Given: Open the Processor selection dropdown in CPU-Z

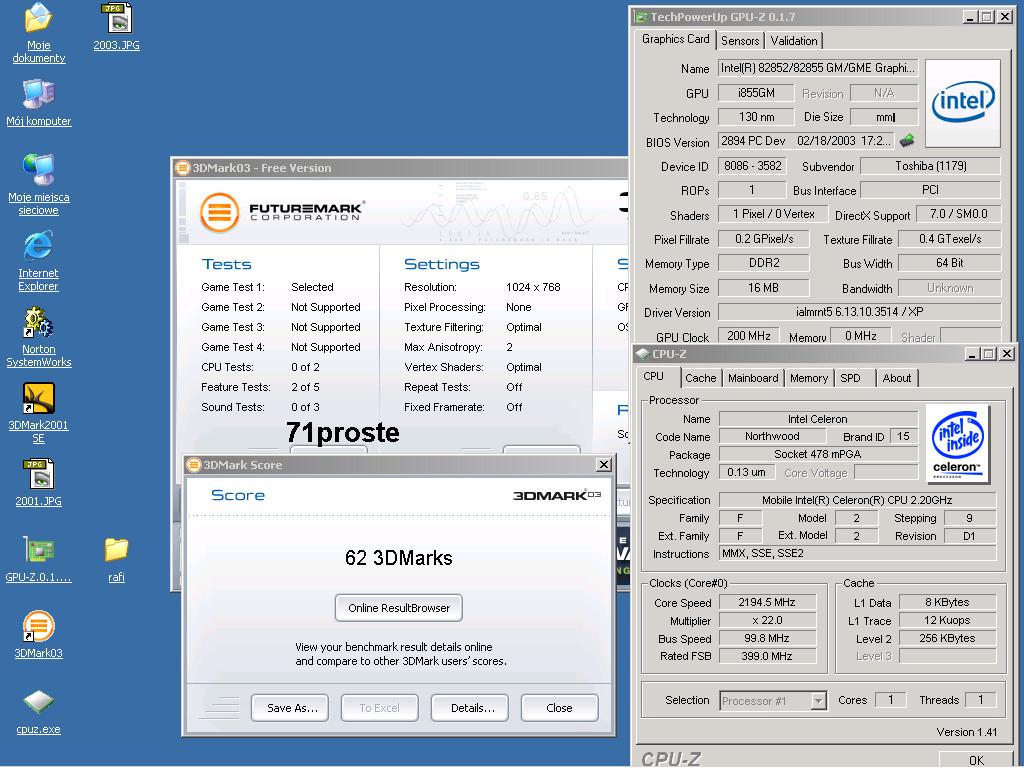Looking at the screenshot, I should pos(818,701).
